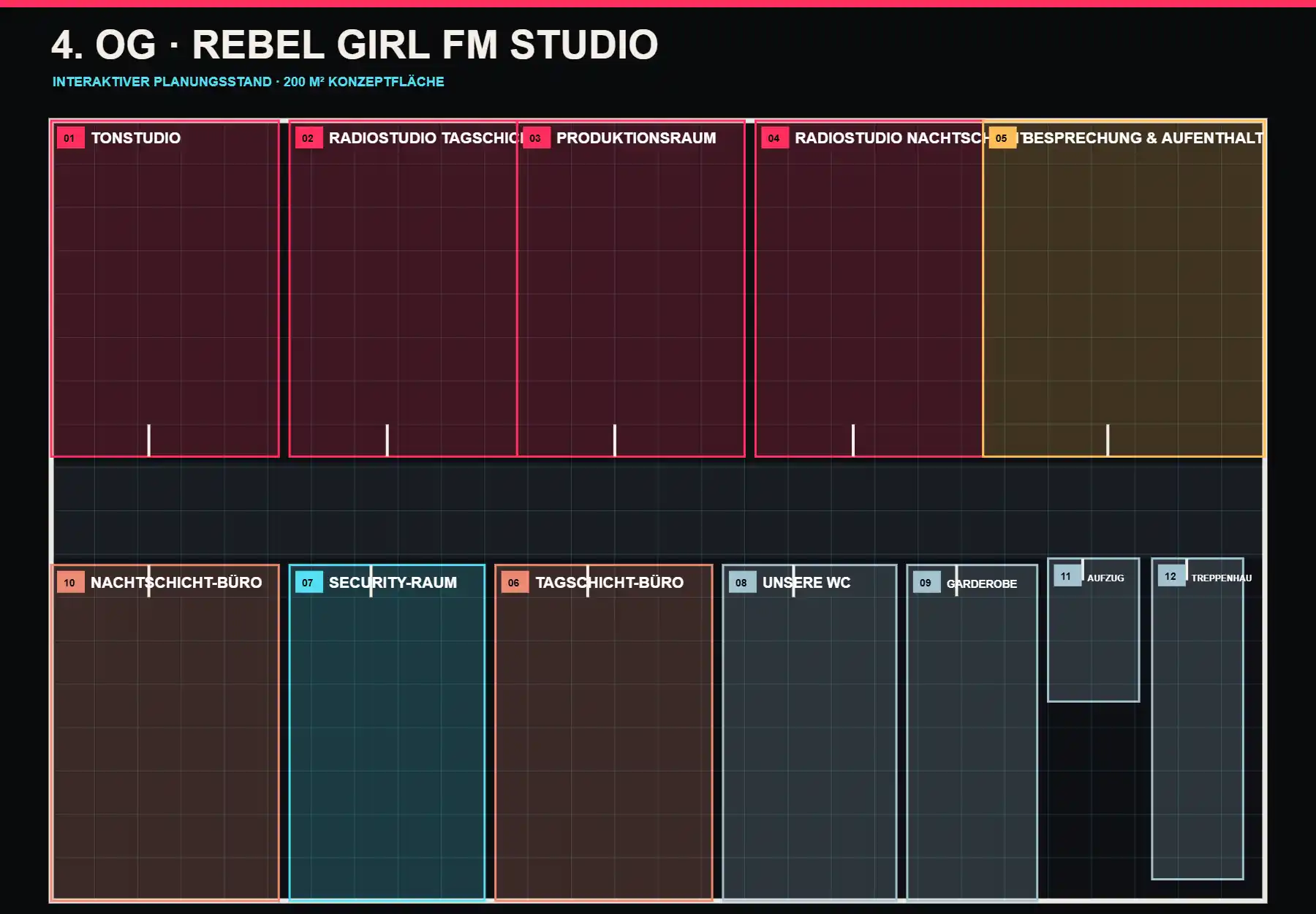Click the cyan 07 Security-Raum badge

point(309,583)
